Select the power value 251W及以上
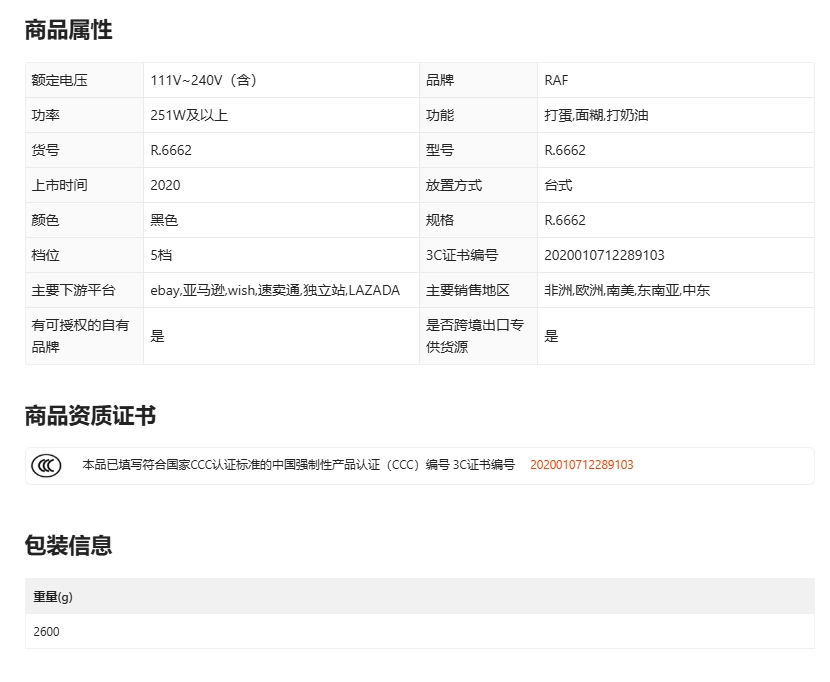 [189, 115]
